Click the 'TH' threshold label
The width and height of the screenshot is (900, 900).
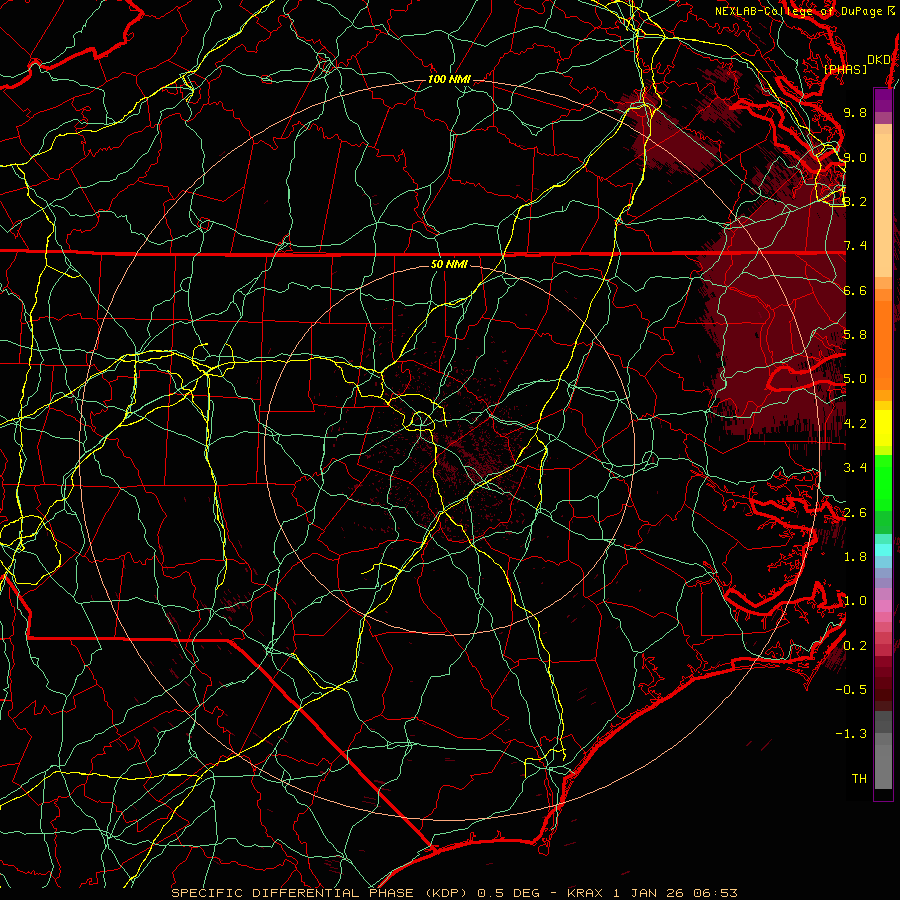point(859,779)
